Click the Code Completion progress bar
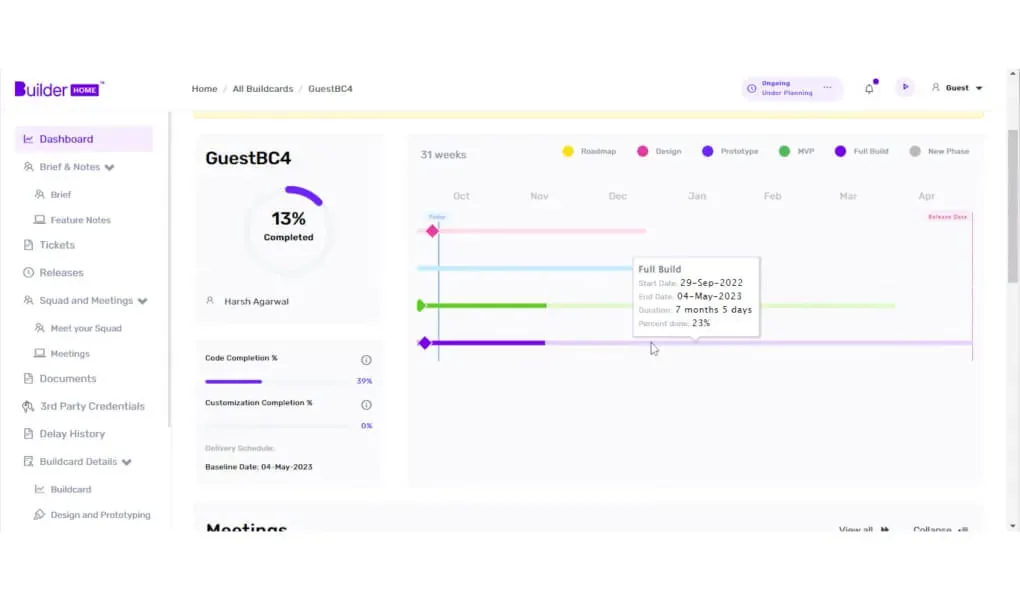 click(x=278, y=381)
